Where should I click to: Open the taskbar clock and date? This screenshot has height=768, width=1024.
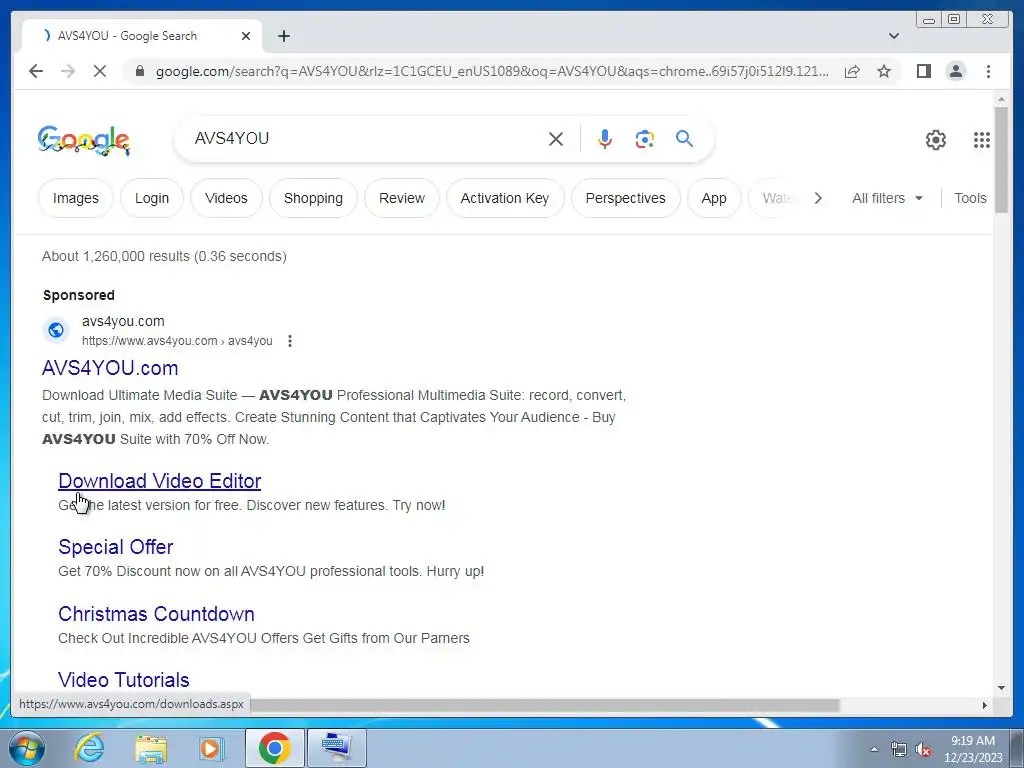(972, 749)
